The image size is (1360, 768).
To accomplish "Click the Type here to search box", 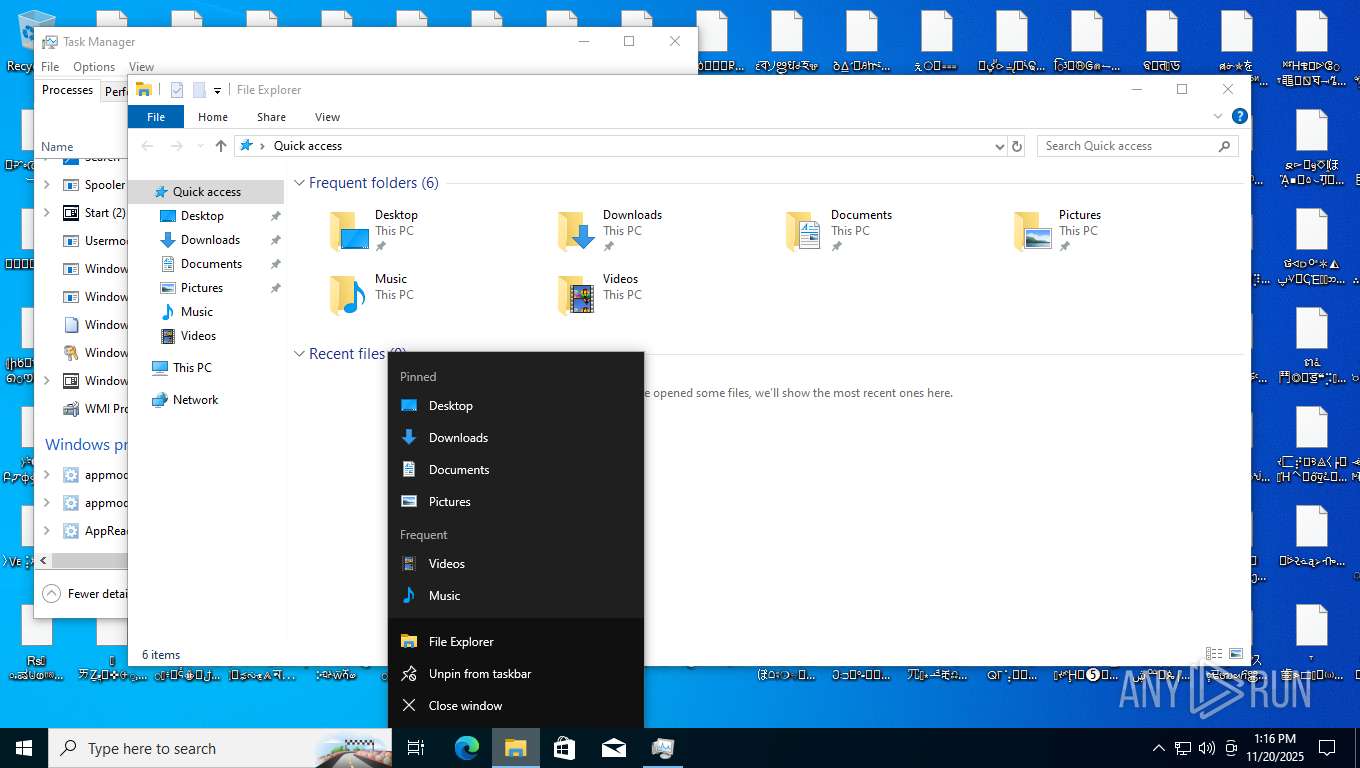I will (220, 748).
